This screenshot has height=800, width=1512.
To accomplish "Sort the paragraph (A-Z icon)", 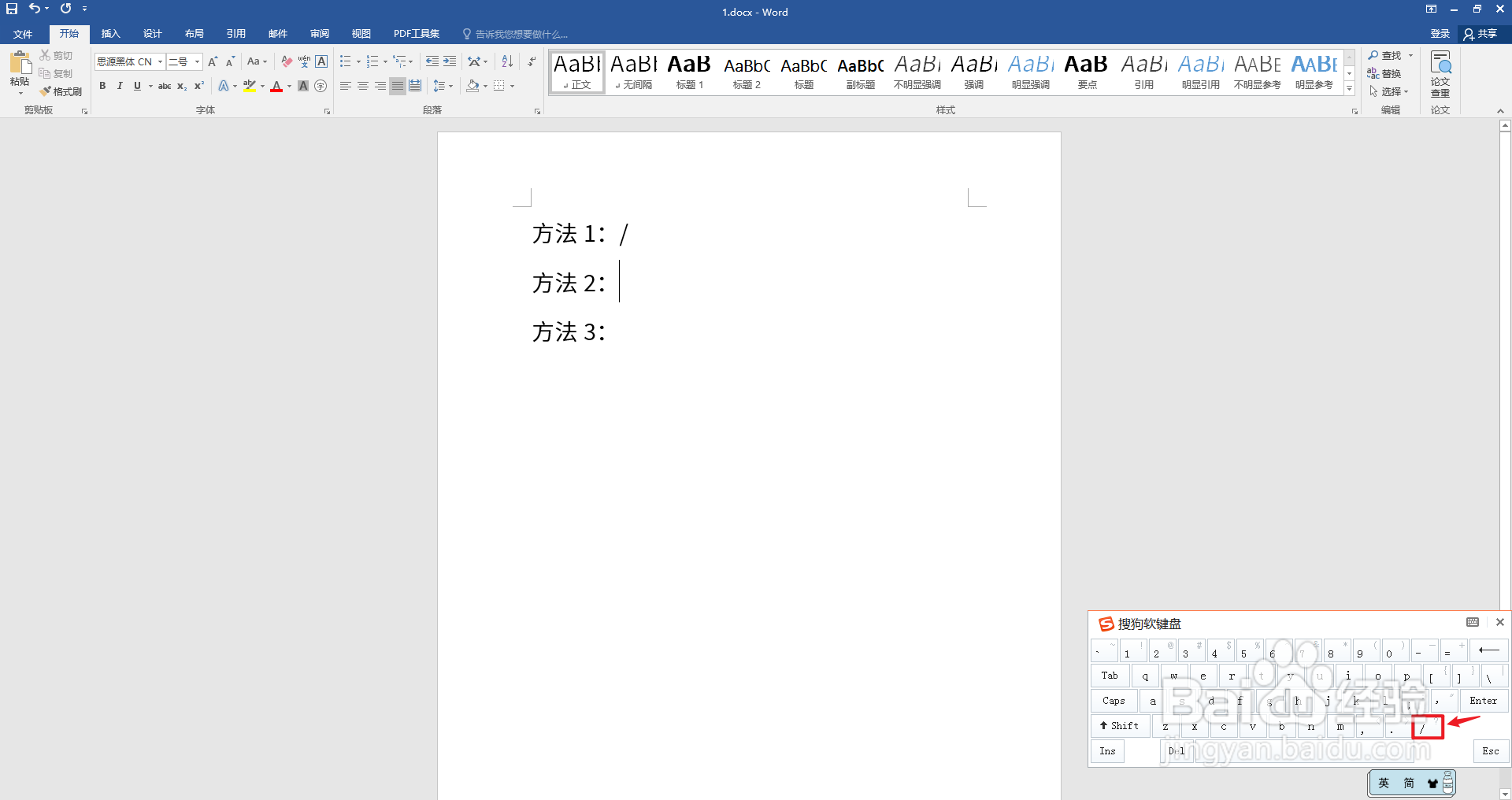I will pyautogui.click(x=507, y=61).
